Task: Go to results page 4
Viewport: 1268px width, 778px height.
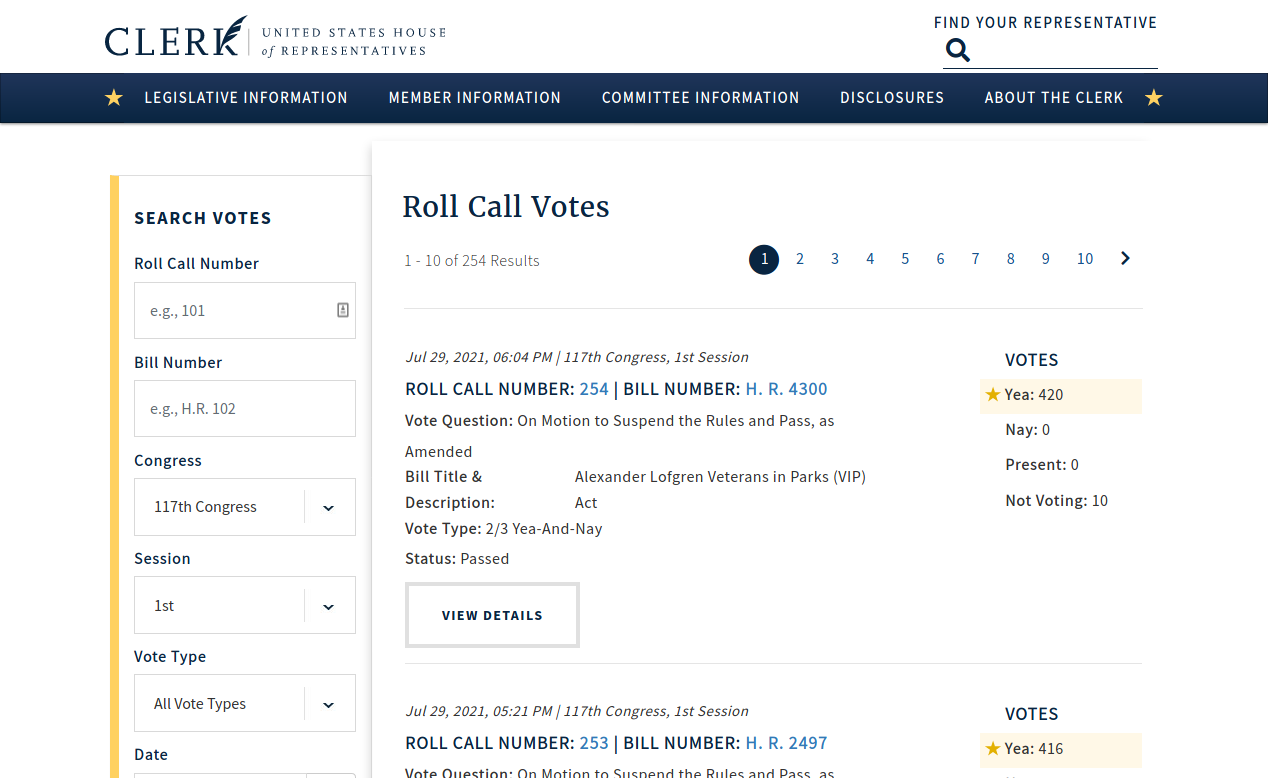Action: (870, 259)
